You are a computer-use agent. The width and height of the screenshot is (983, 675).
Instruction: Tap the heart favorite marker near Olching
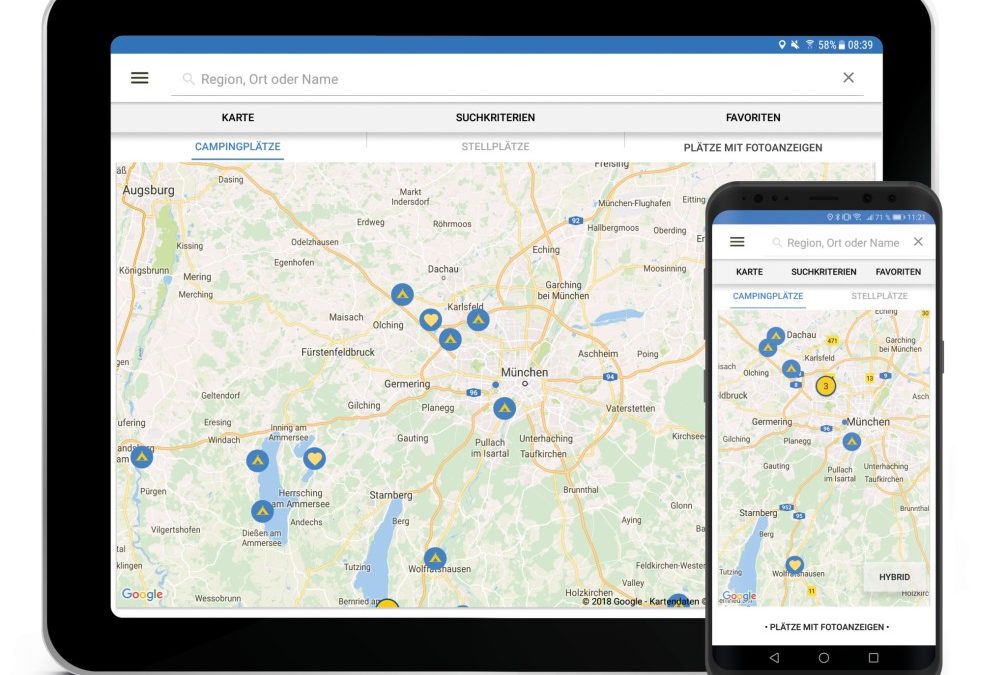(x=430, y=320)
